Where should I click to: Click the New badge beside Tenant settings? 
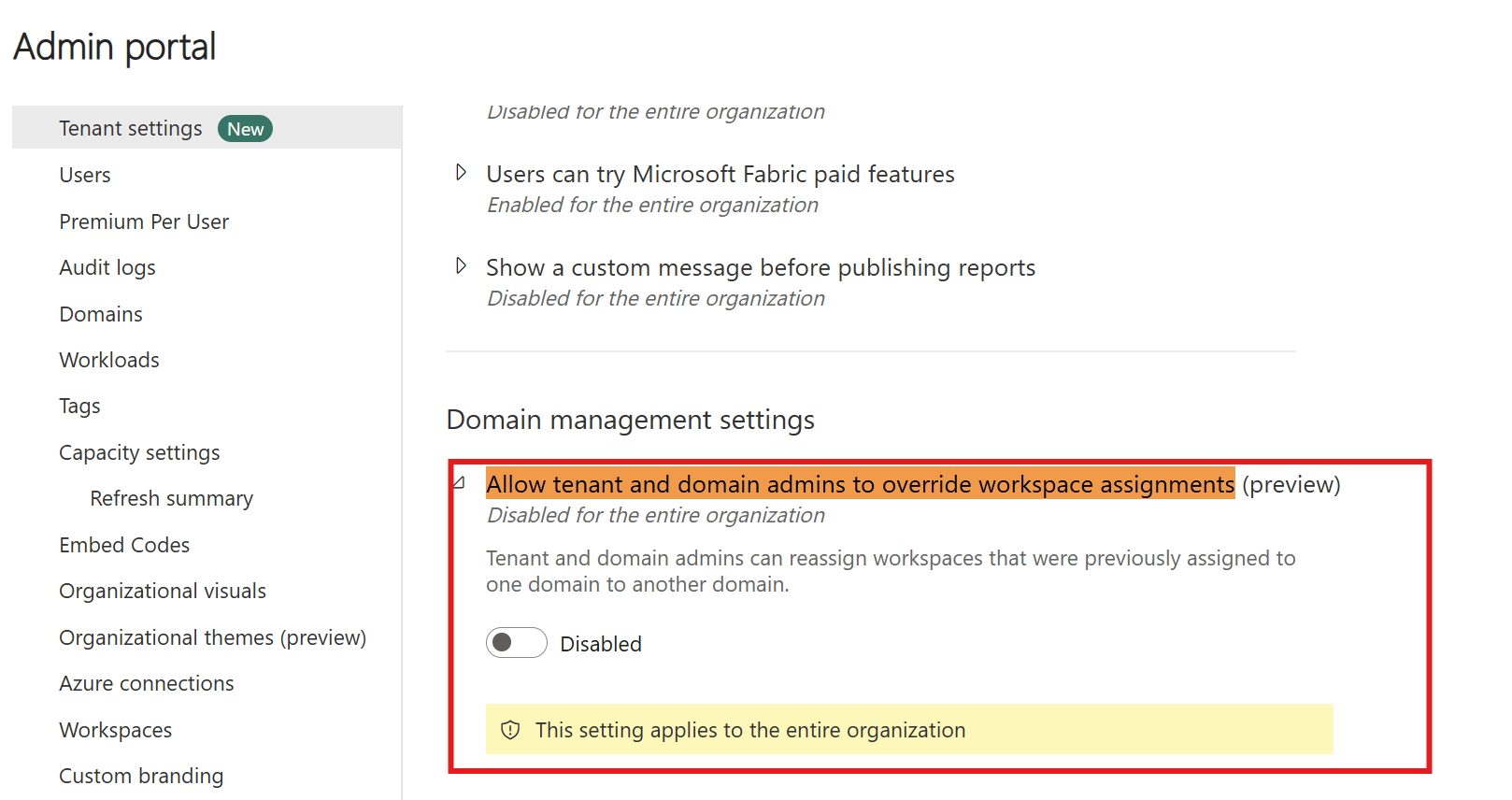click(x=245, y=129)
